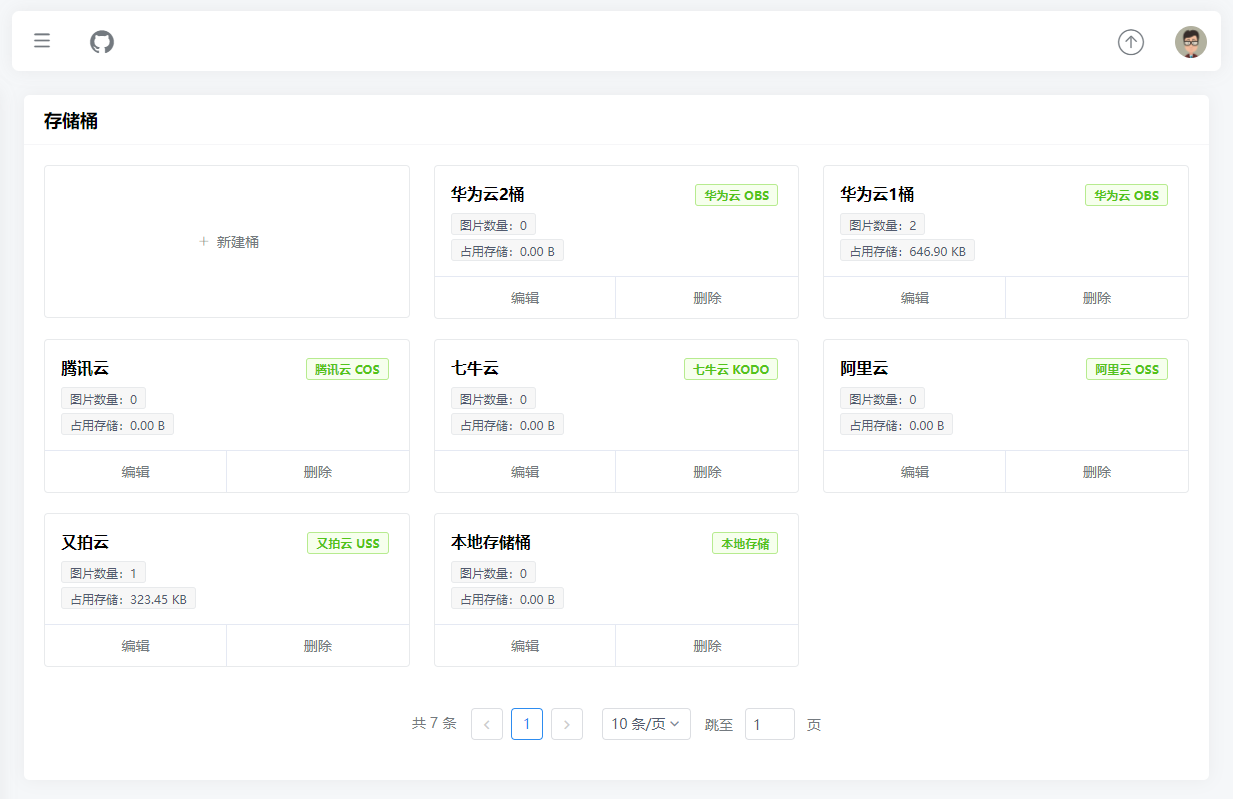Edit the 本地存储桶 bucket

pyautogui.click(x=525, y=646)
